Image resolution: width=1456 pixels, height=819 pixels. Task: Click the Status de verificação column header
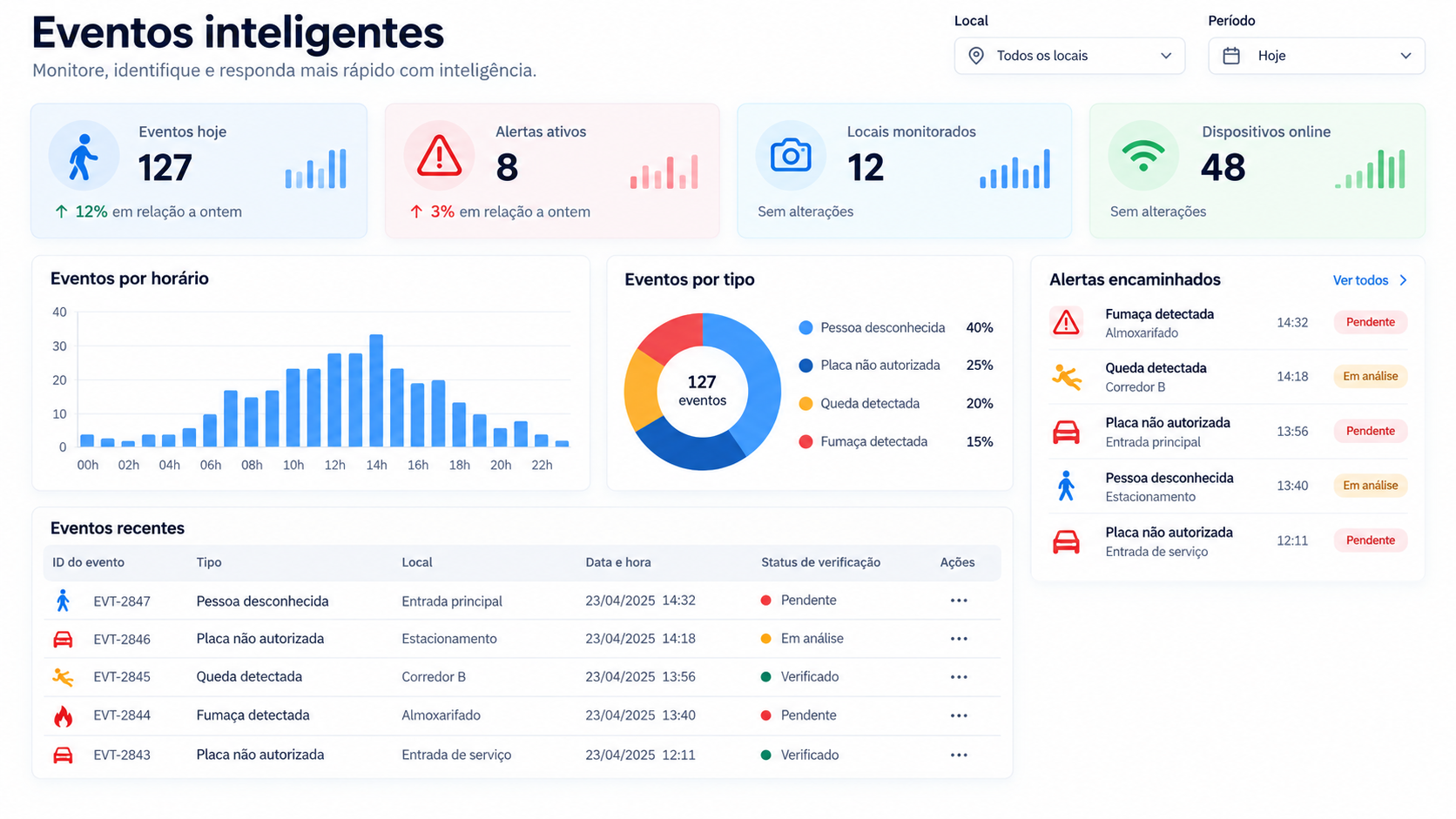820,562
